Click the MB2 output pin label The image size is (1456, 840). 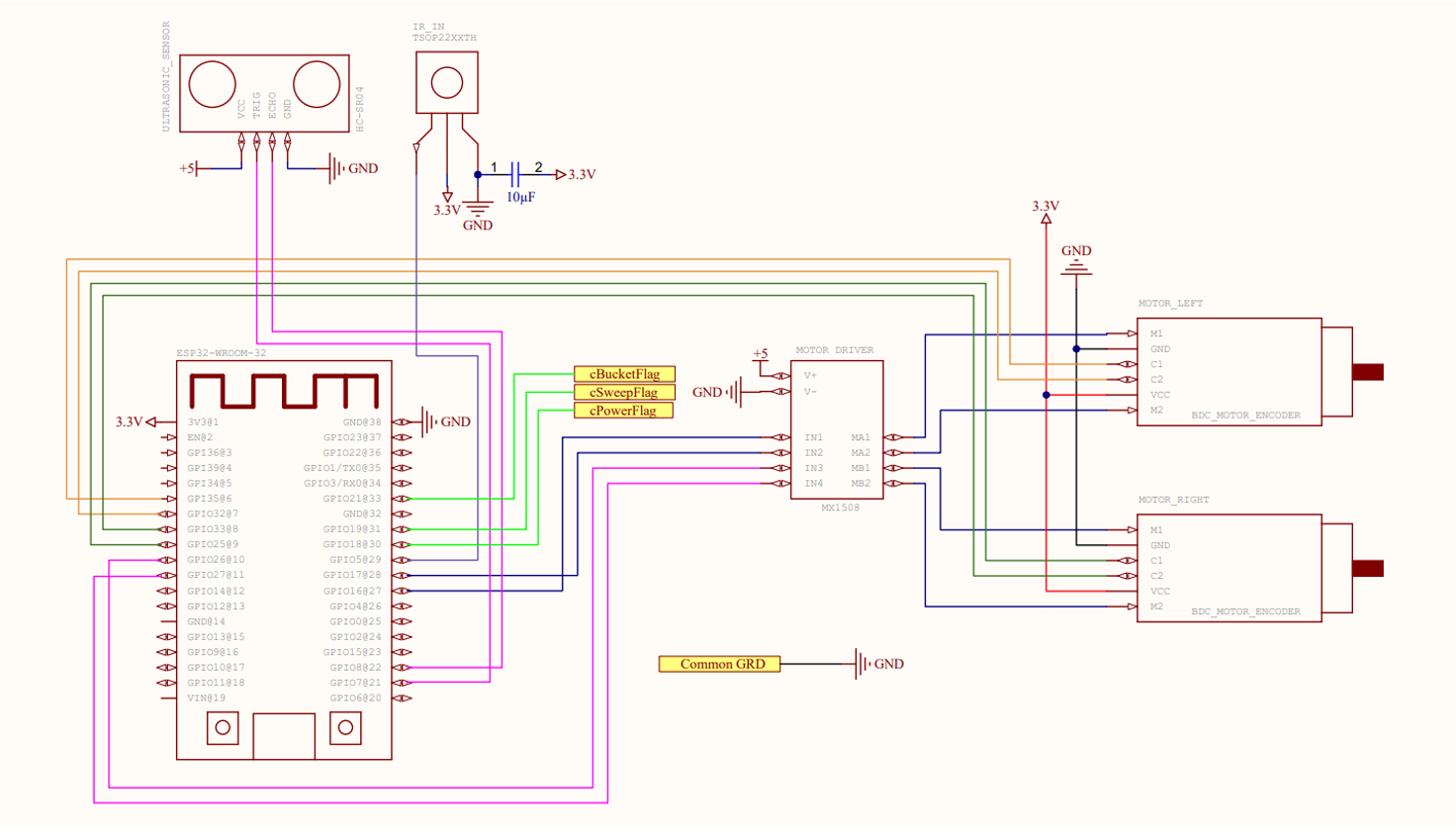(x=861, y=484)
